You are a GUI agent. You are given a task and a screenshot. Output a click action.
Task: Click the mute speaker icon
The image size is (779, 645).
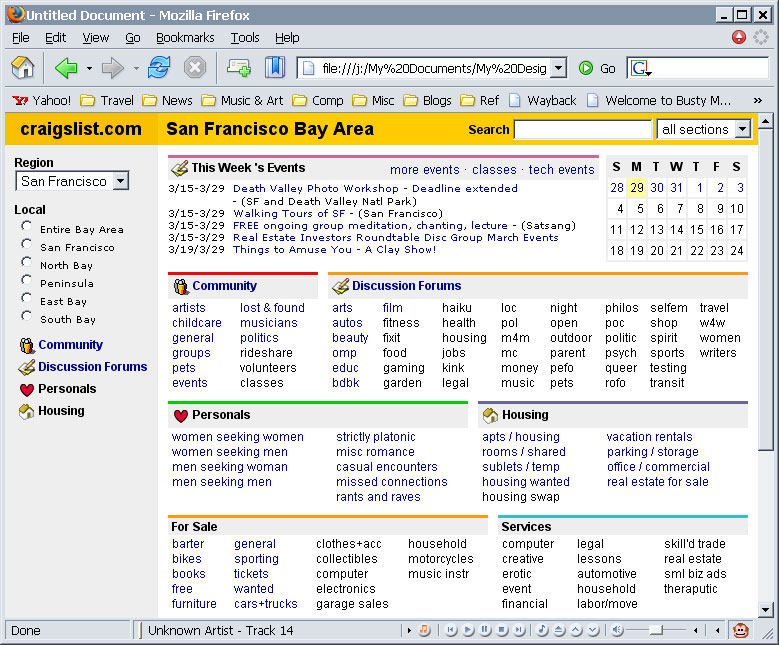pyautogui.click(x=617, y=630)
